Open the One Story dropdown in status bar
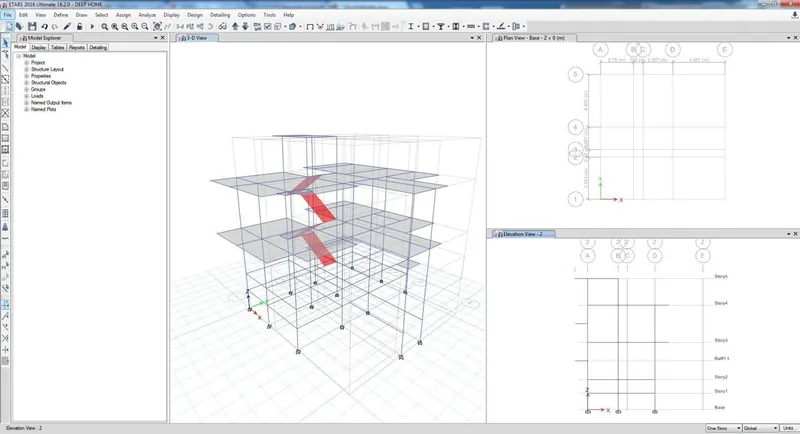Viewport: 800px width, 434px height. 723,428
